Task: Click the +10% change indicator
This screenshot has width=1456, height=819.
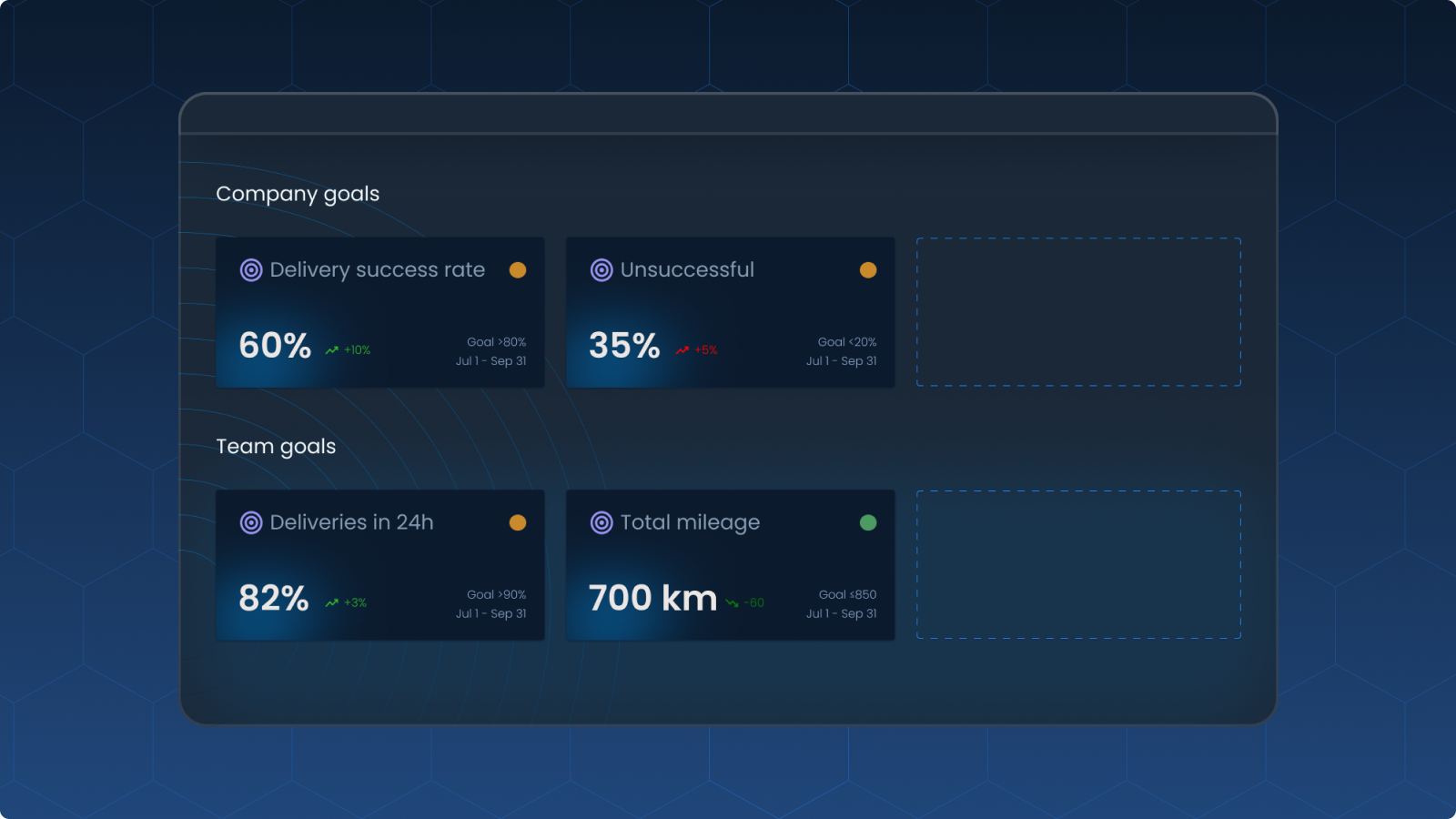Action: (358, 350)
